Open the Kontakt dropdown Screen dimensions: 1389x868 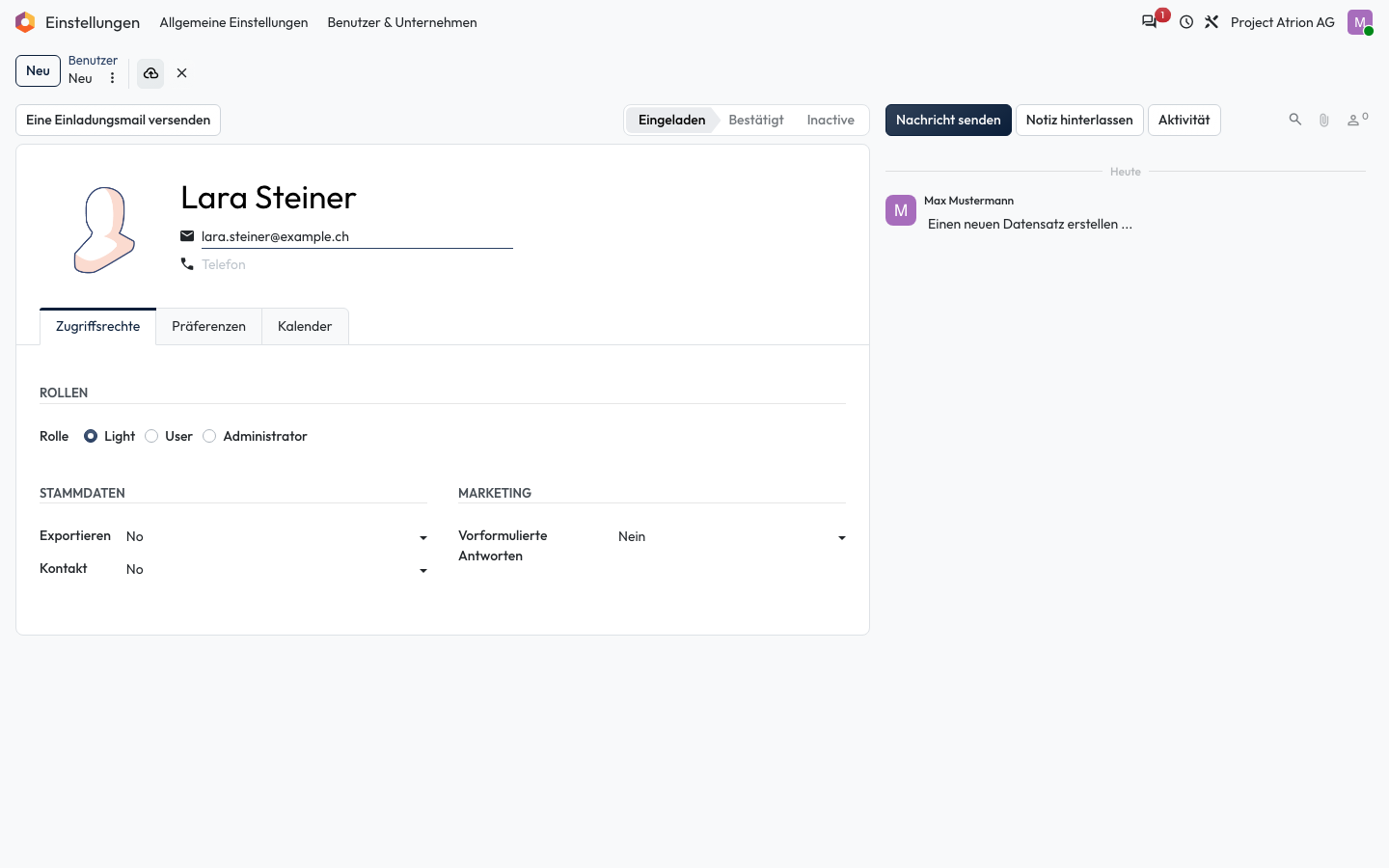(x=277, y=570)
